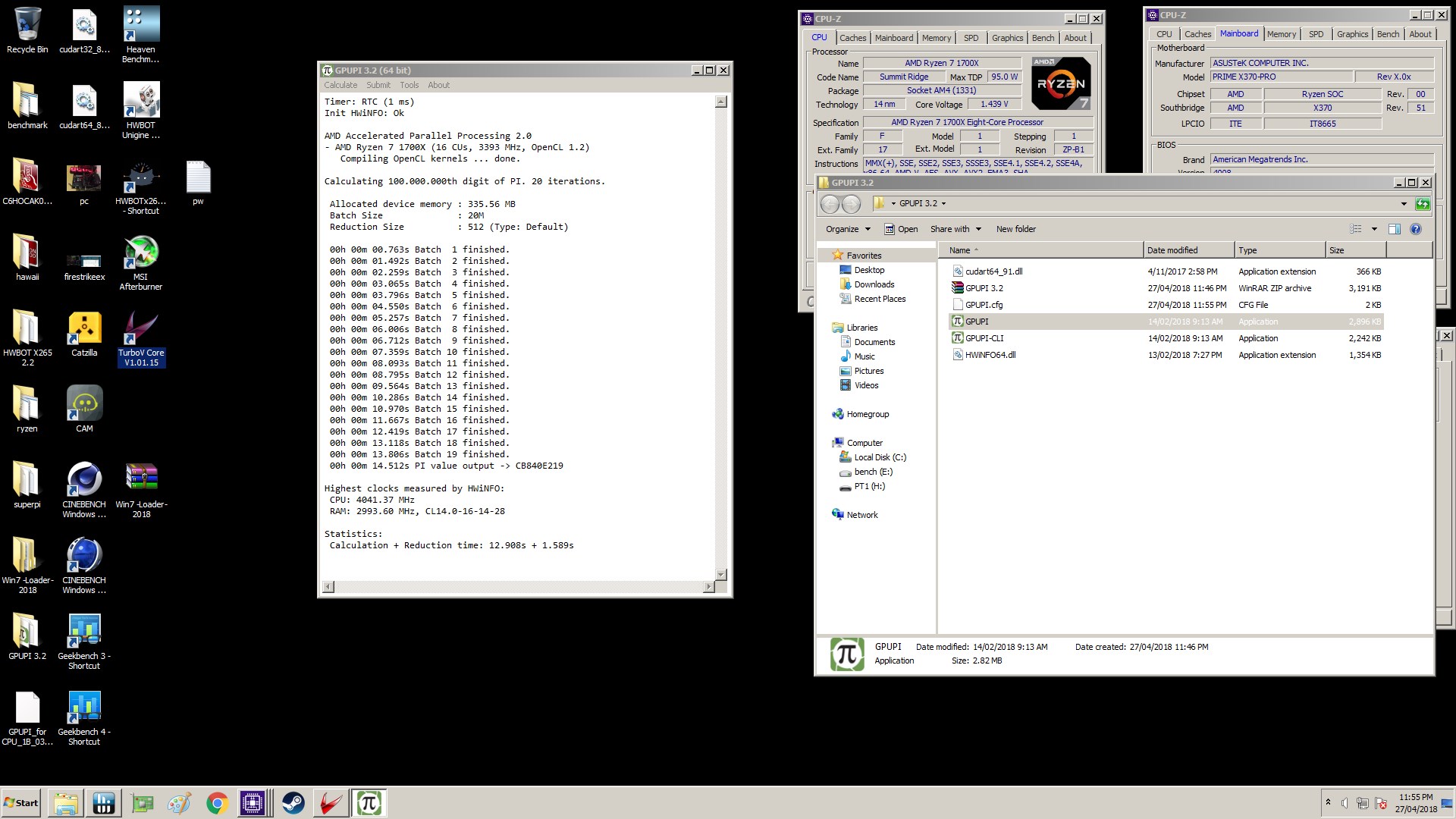Open the Submit menu in GPUPI
This screenshot has width=1456, height=819.
point(378,85)
